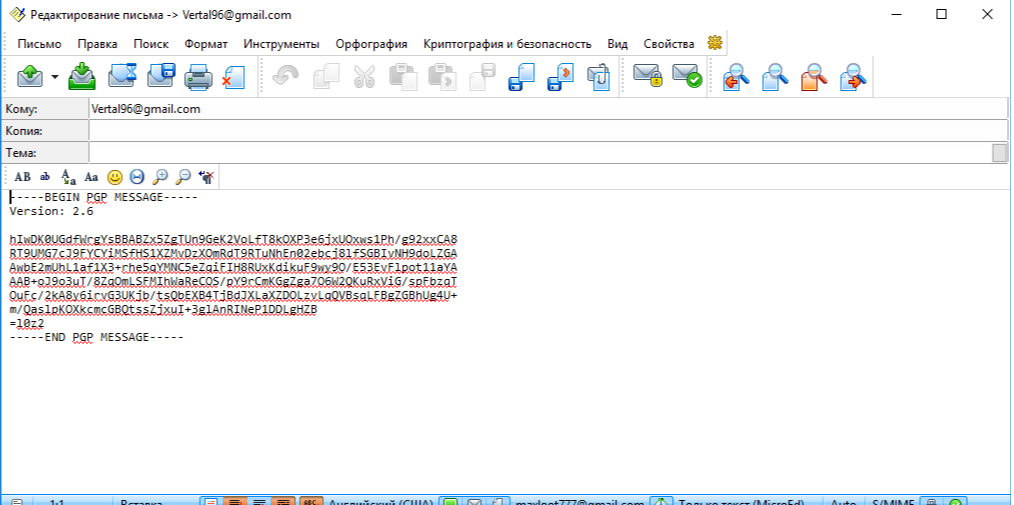Click the zoom out magnifier minus icon
Image resolution: width=1014 pixels, height=505 pixels.
pyautogui.click(x=184, y=177)
